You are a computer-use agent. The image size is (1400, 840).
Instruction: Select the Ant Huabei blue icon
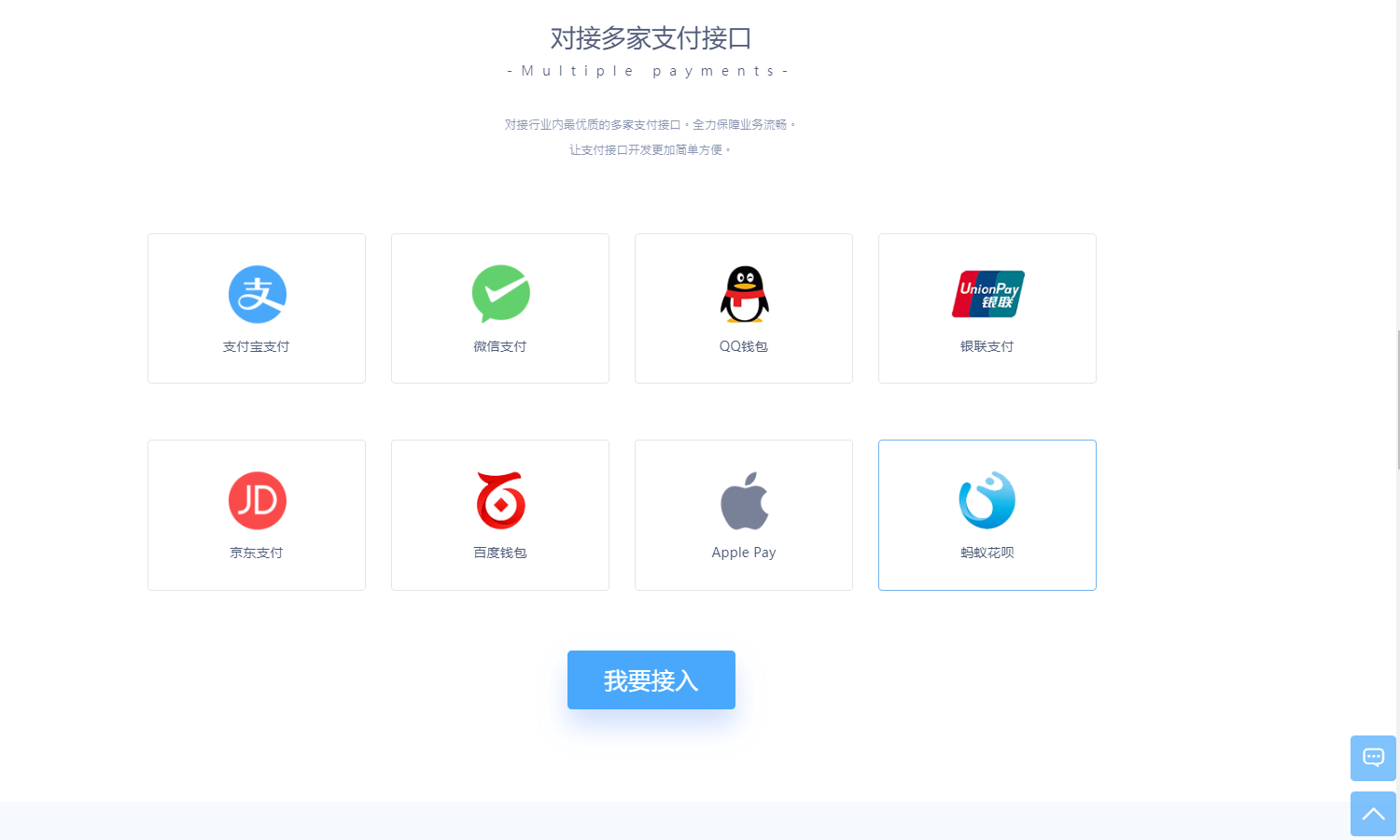[x=987, y=500]
